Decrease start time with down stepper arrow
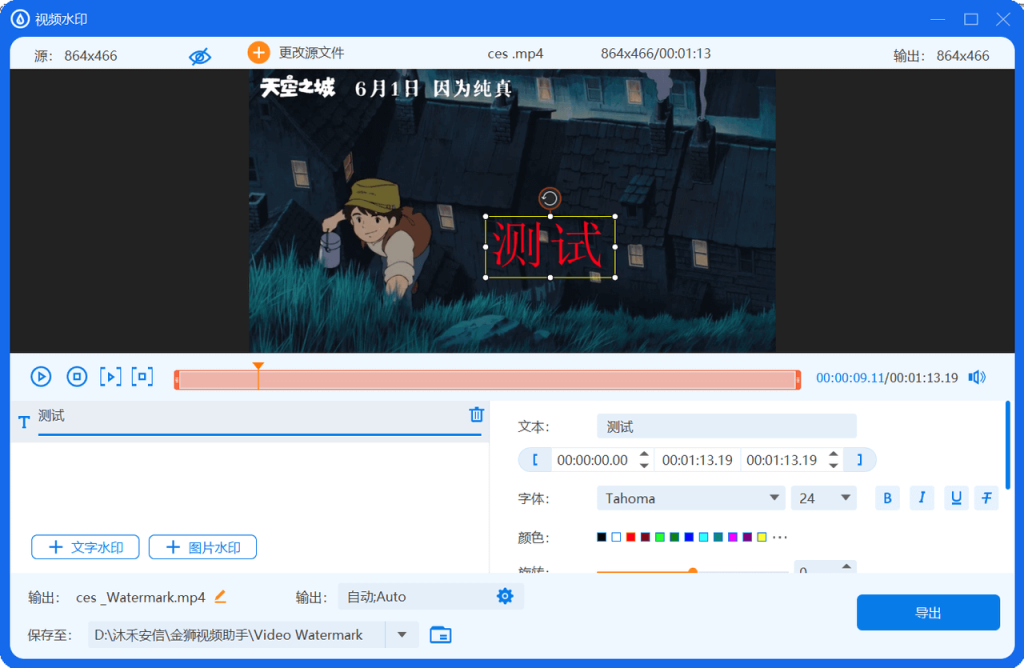This screenshot has height=668, width=1024. coord(644,466)
